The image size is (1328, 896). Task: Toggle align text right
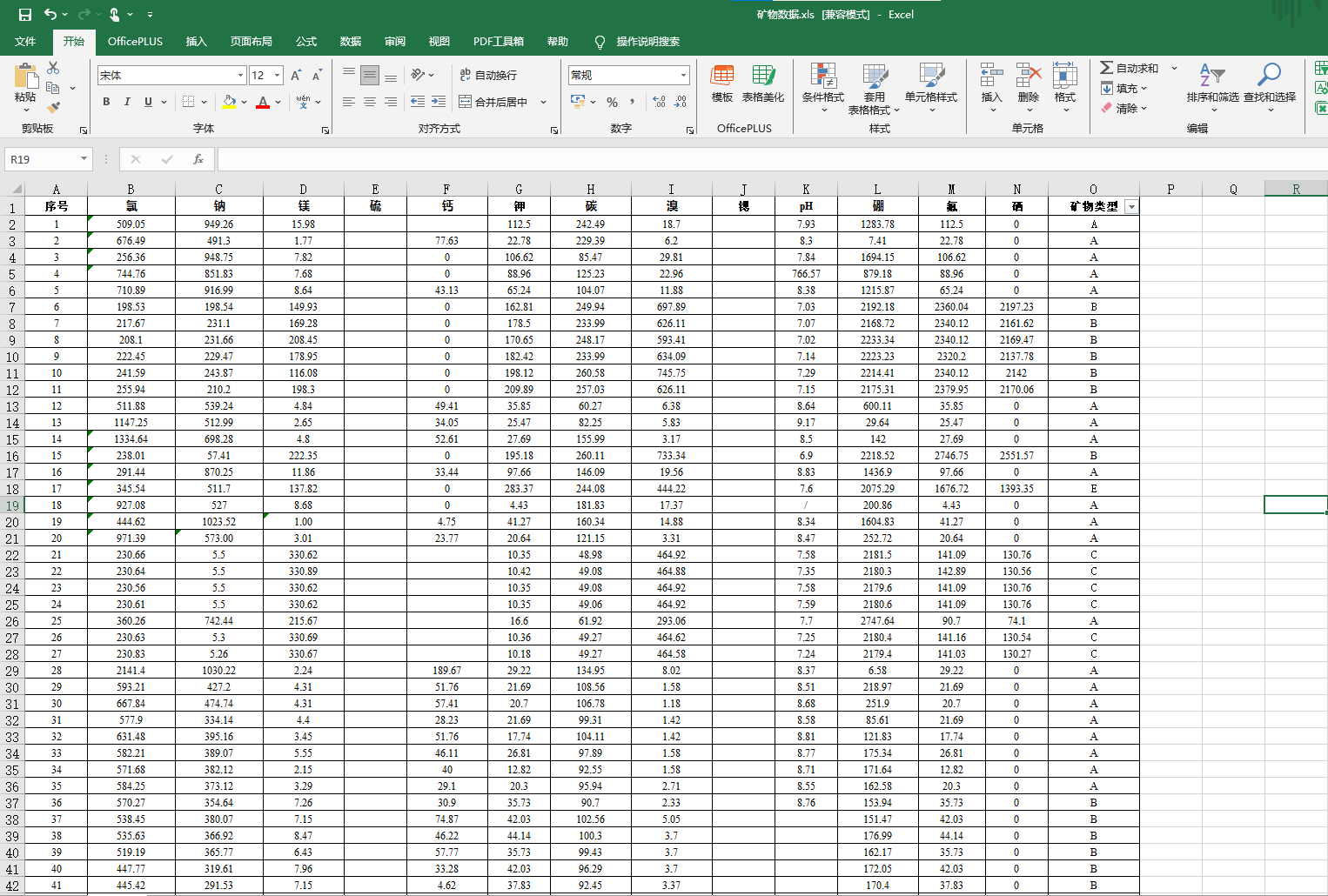[390, 102]
